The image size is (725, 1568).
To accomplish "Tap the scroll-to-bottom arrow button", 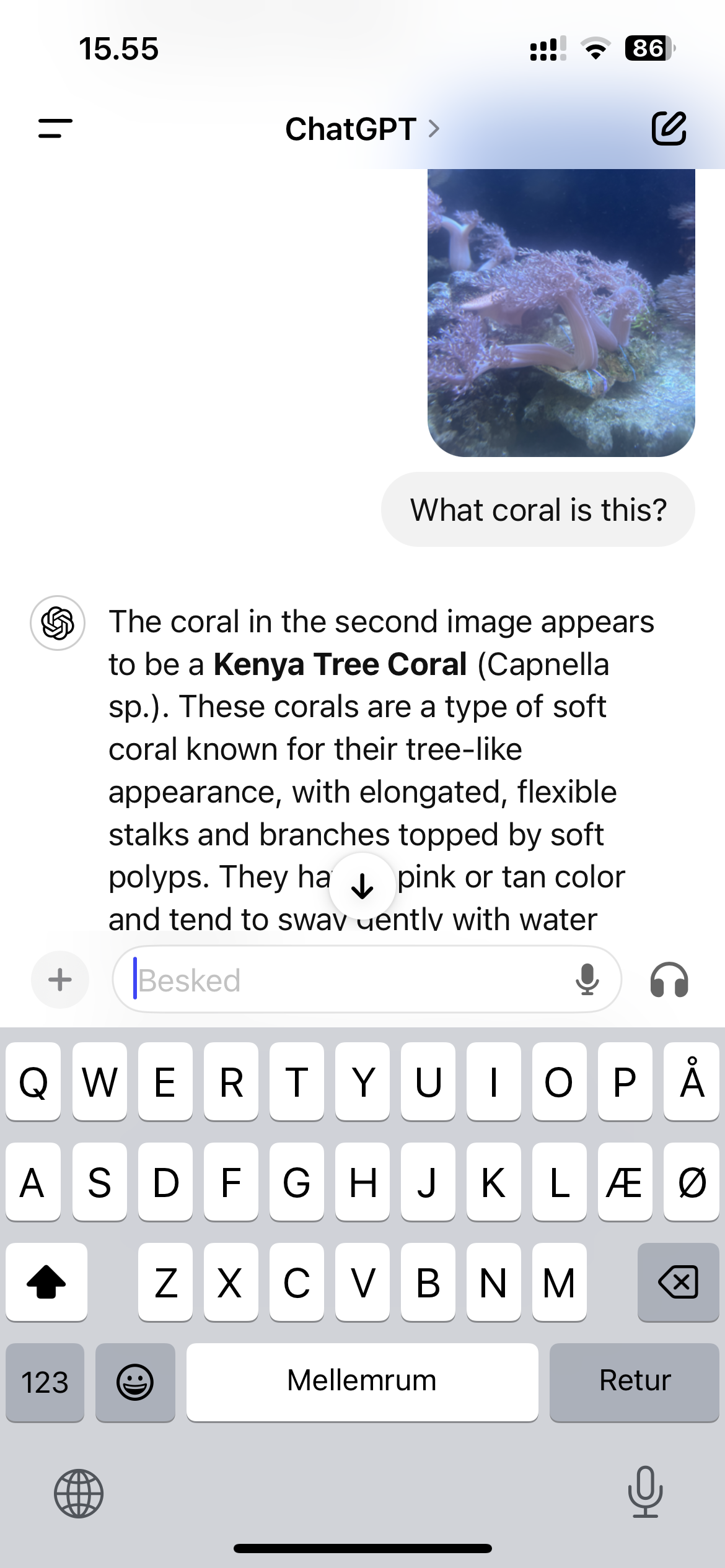I will click(x=362, y=887).
